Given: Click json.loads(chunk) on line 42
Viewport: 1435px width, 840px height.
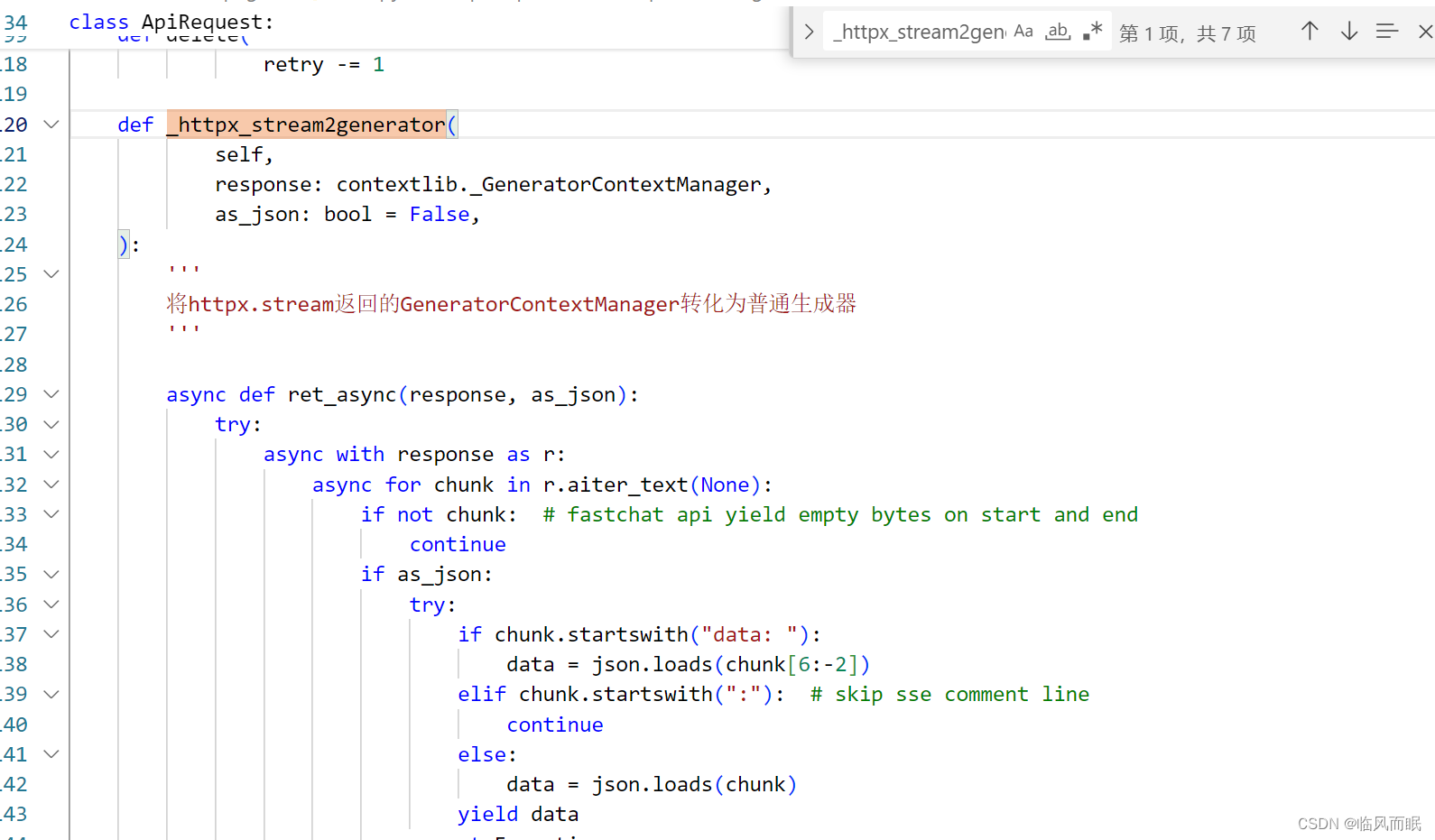Looking at the screenshot, I should [695, 784].
